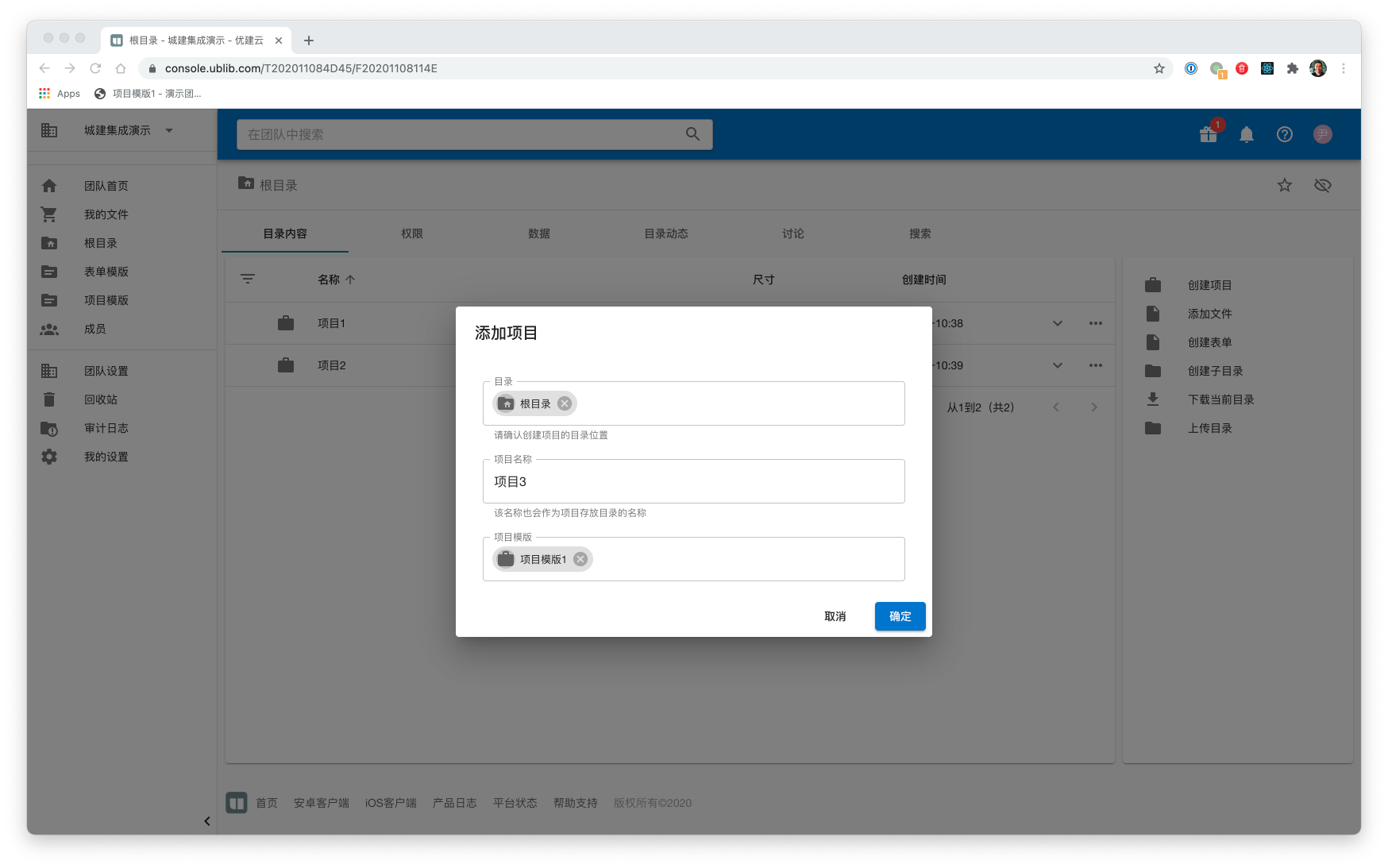Click the filter list icon

(248, 280)
